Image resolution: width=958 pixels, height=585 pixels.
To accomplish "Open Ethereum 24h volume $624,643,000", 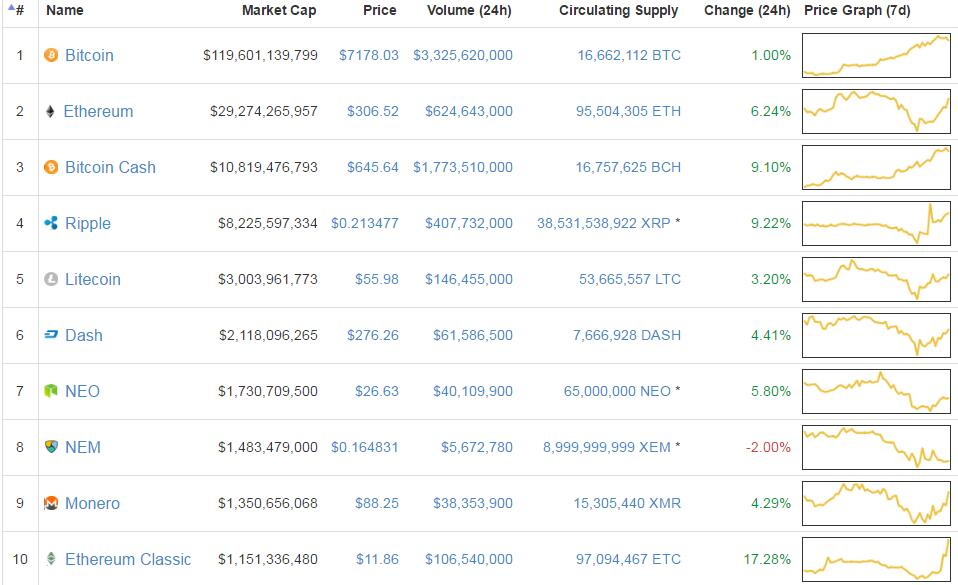I will pos(468,112).
